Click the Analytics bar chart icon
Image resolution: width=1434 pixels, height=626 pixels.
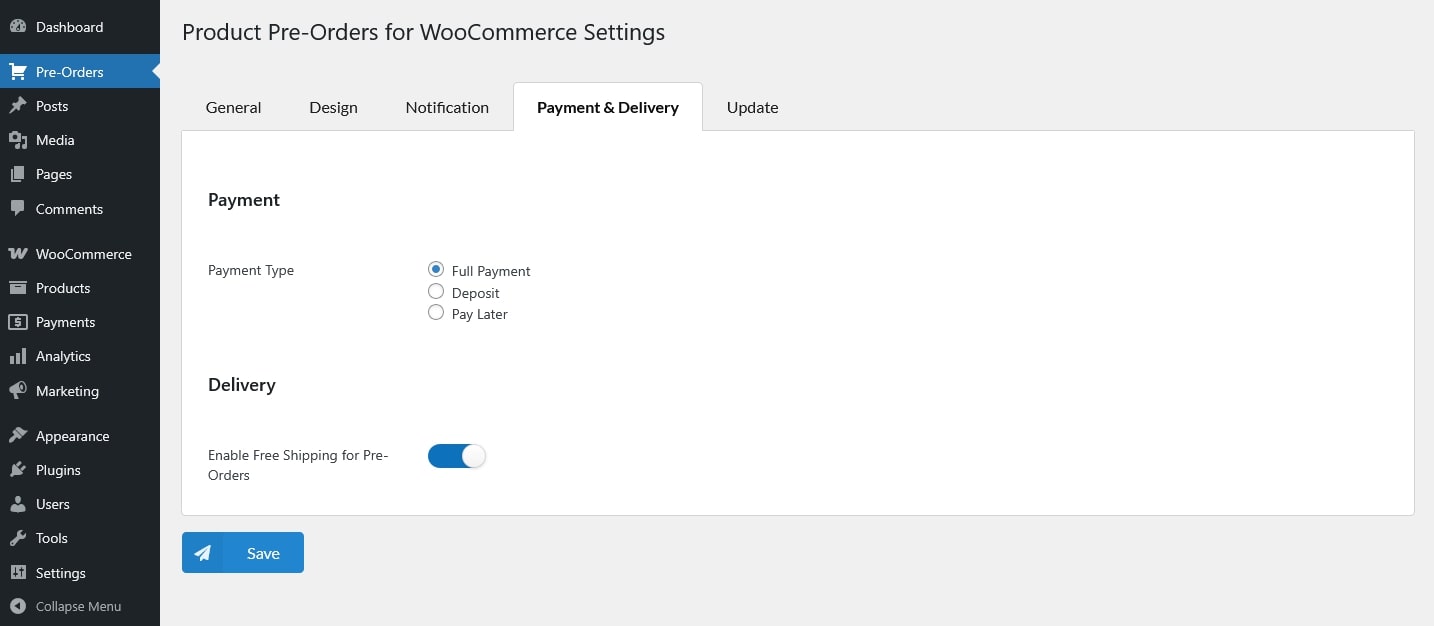coord(17,356)
